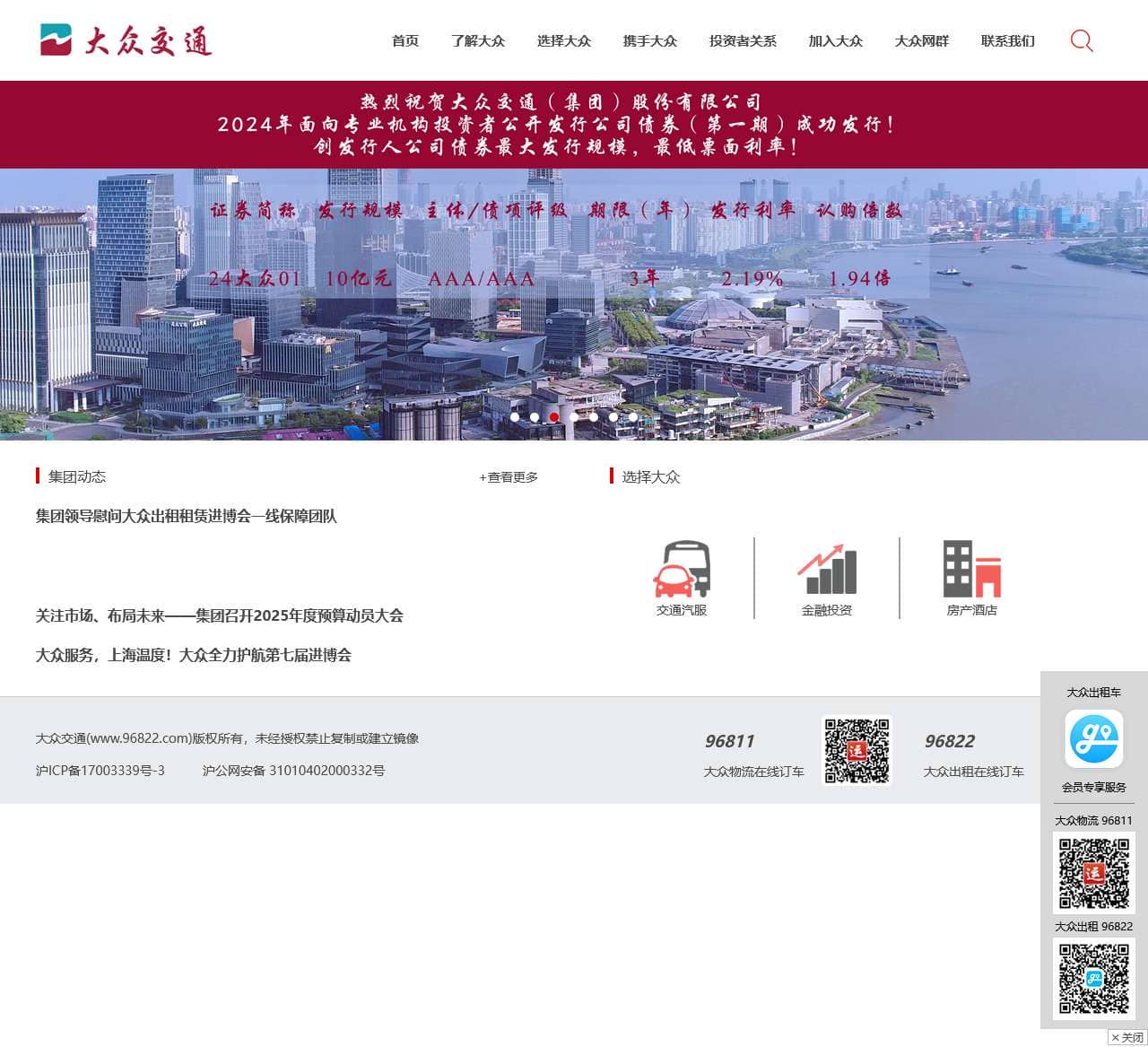Click the footer QR code beside 96811
This screenshot has height=1047, width=1148.
[857, 751]
